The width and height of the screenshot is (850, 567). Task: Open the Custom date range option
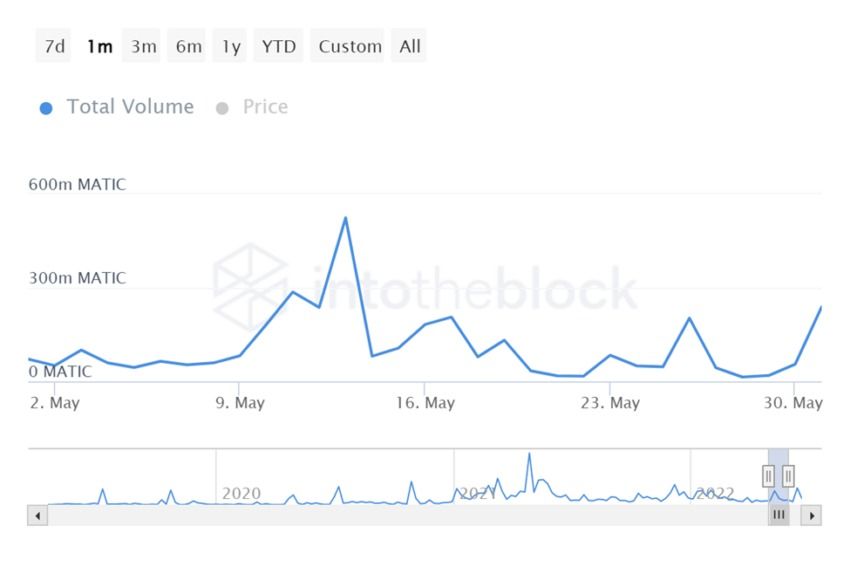point(350,46)
